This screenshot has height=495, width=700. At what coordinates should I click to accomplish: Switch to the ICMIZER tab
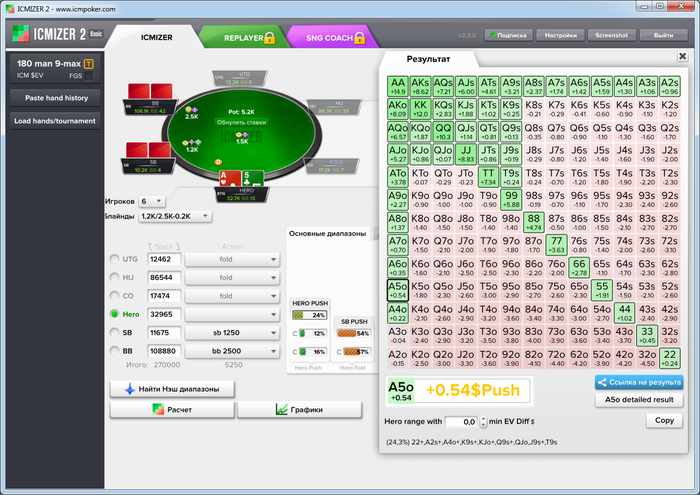coord(156,37)
